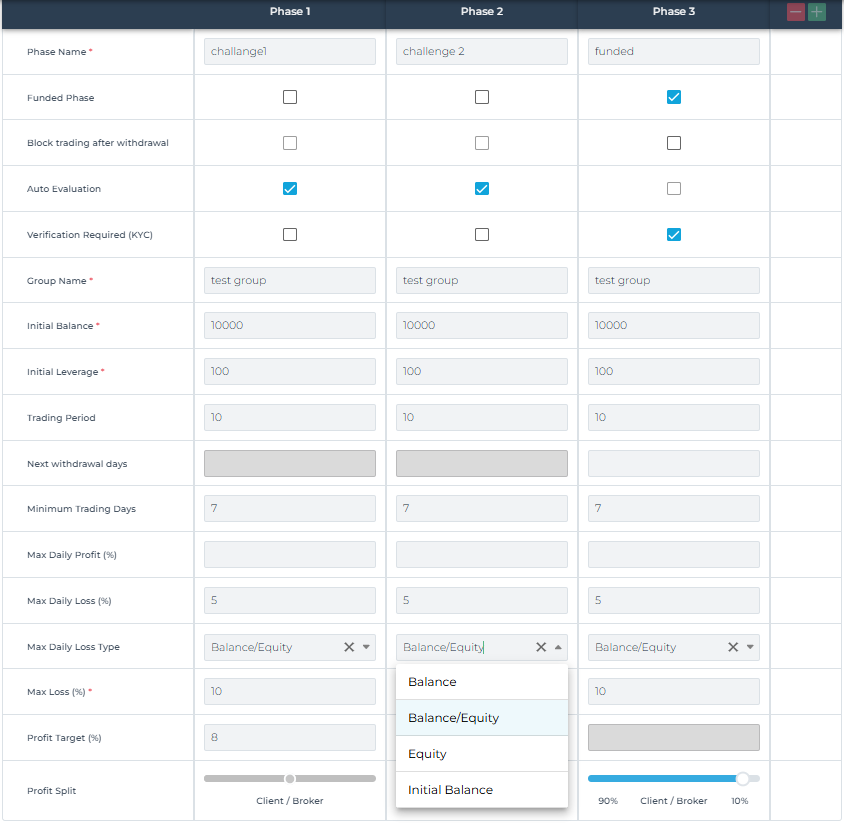Enable Funded Phase checkbox for Phase 1
844x827 pixels.
point(290,97)
